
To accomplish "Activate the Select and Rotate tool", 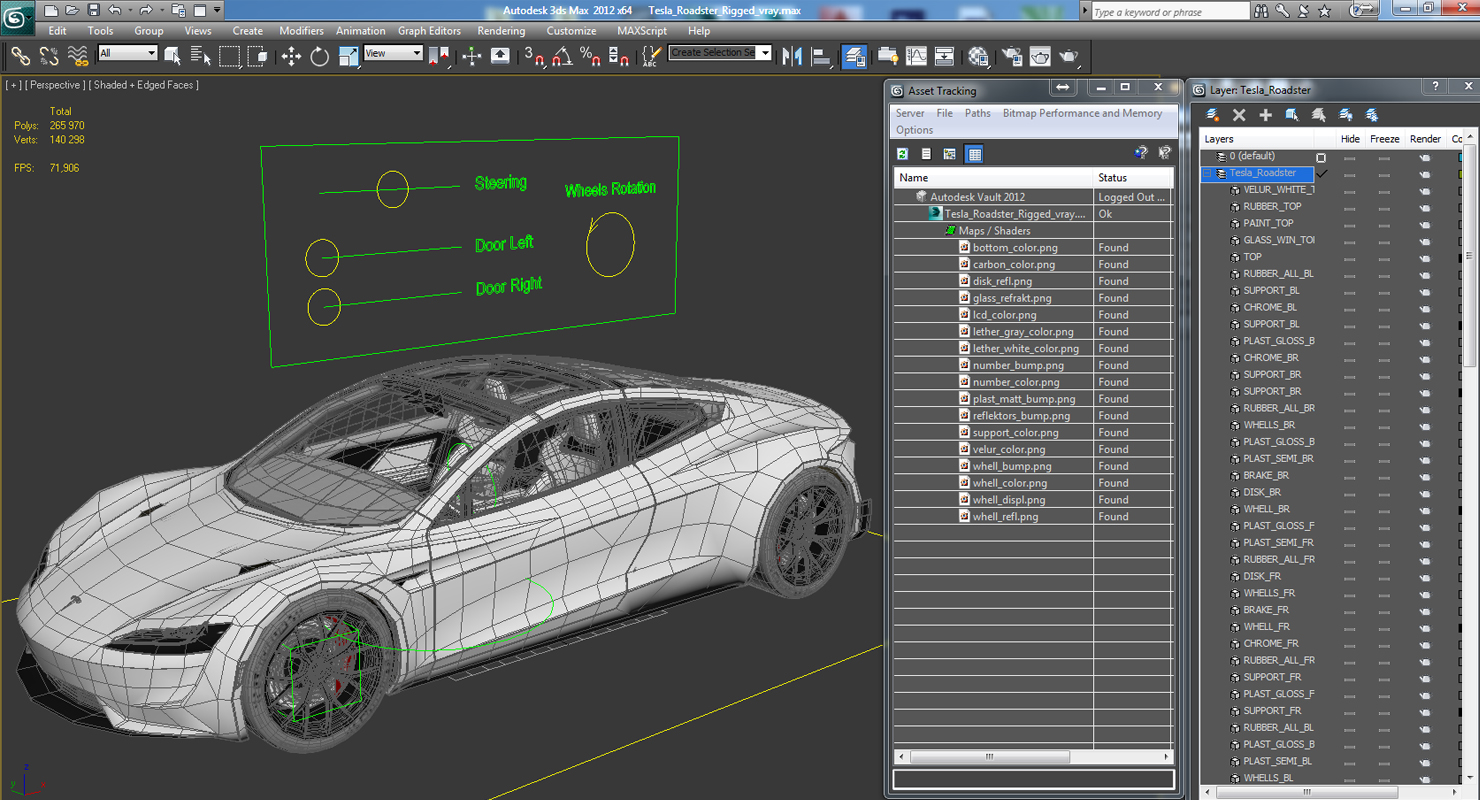I will 319,56.
